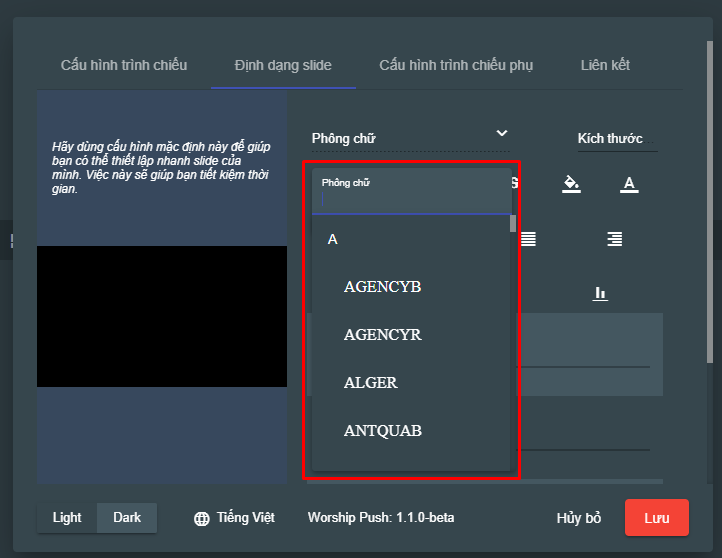Choose the ALGER font option

[412, 383]
